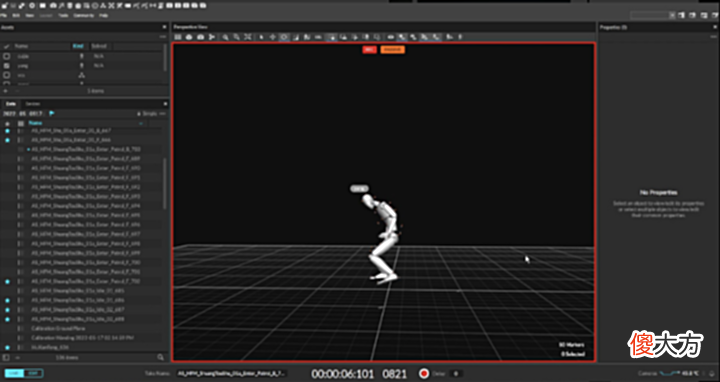Switch to the Data tab
This screenshot has width=720, height=382.
10,104
